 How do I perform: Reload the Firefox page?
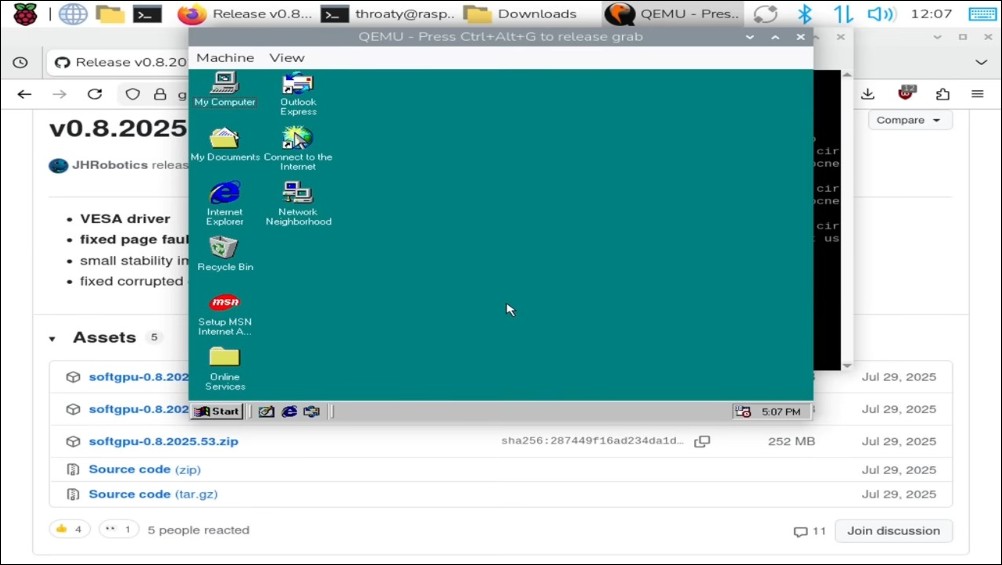[x=95, y=94]
